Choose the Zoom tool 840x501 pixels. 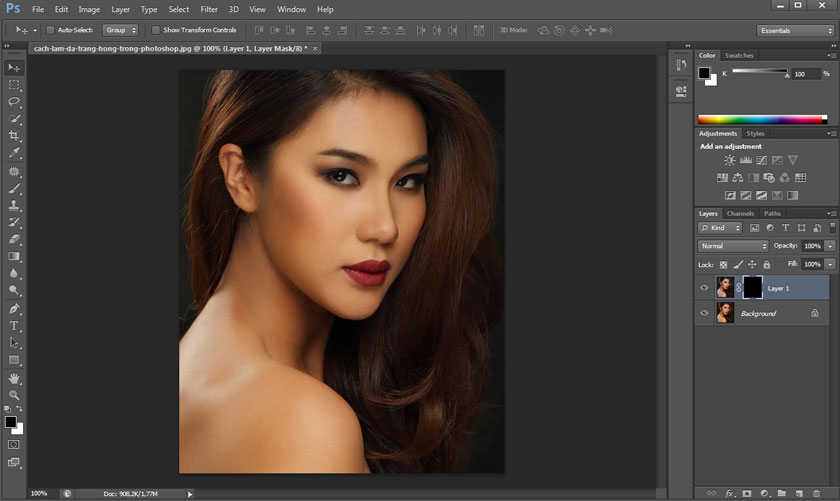tap(14, 395)
